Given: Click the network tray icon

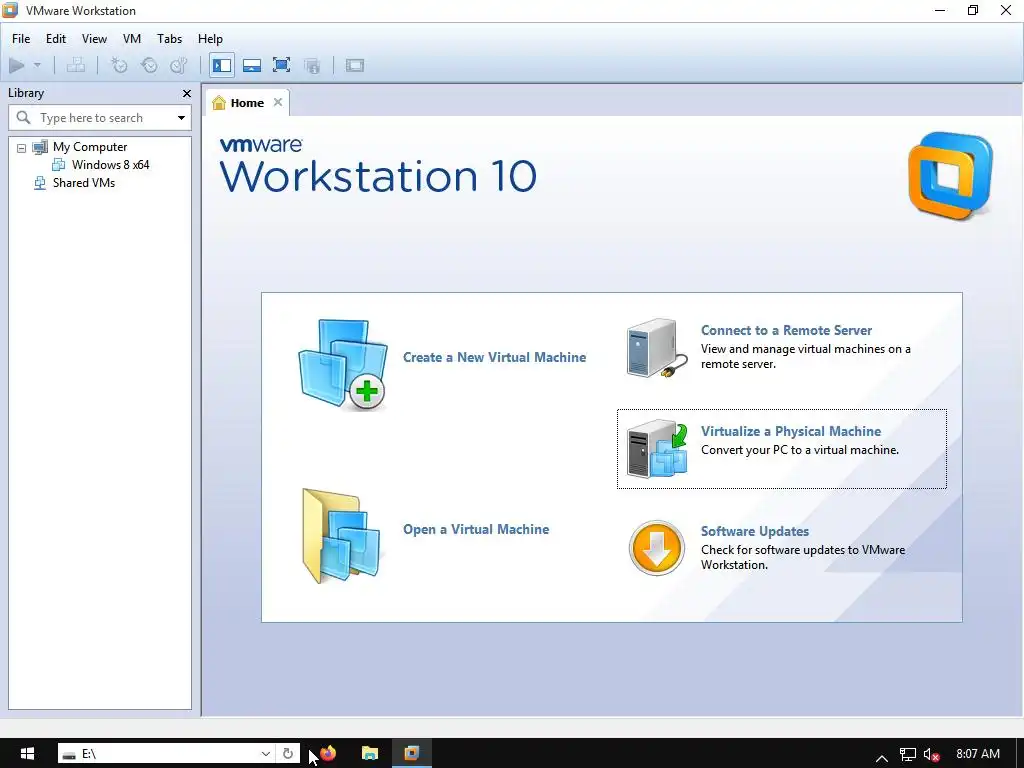Looking at the screenshot, I should pos(908,754).
